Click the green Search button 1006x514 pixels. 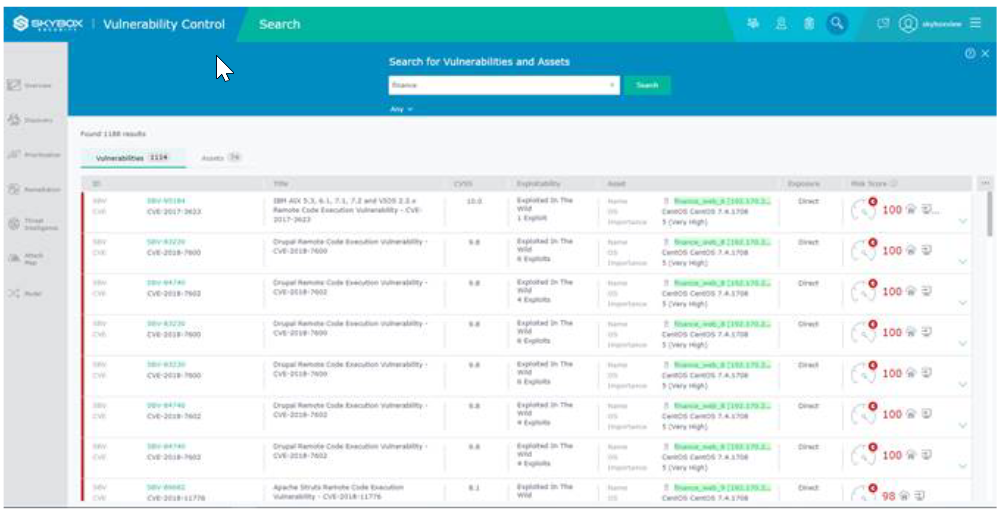point(647,86)
